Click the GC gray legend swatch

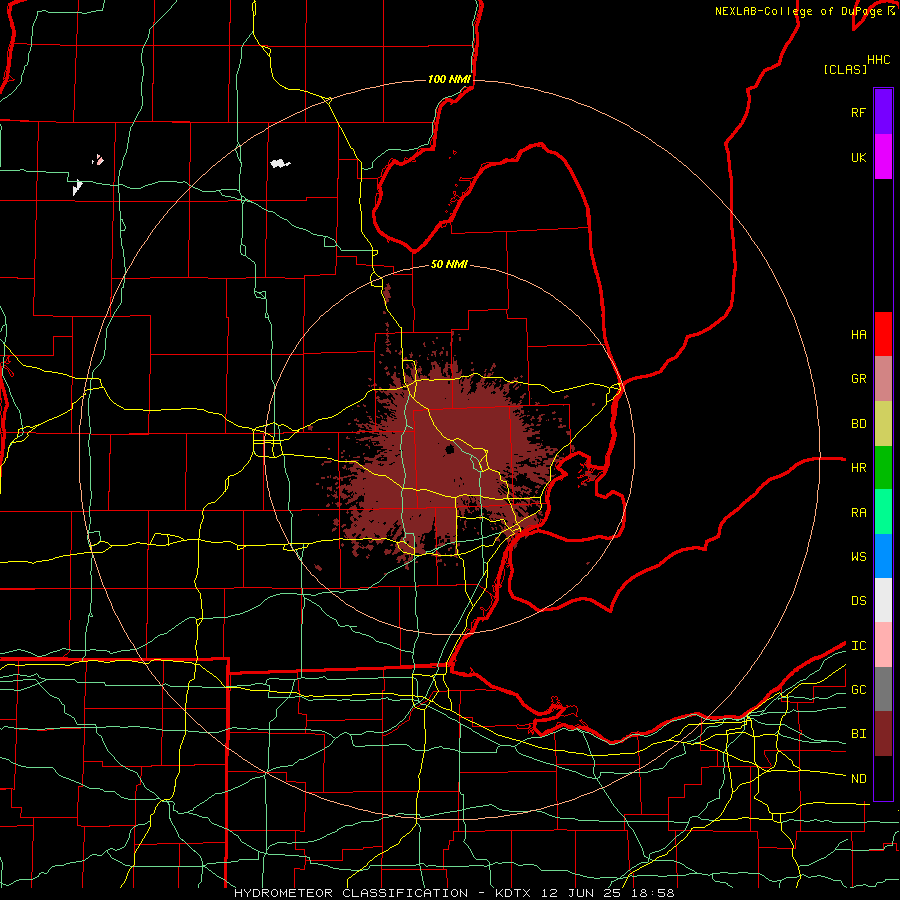coord(883,689)
